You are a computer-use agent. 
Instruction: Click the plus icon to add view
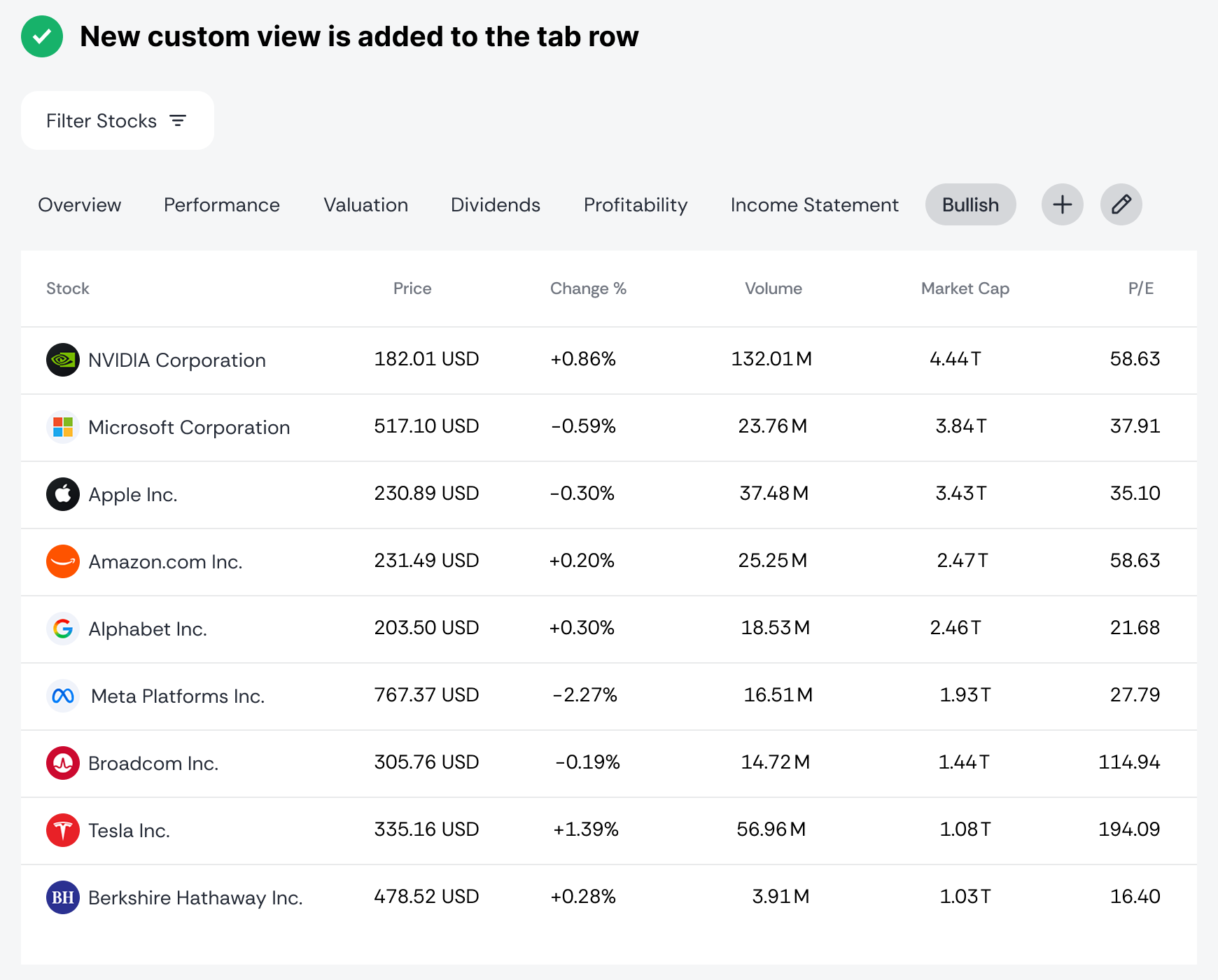click(1062, 204)
